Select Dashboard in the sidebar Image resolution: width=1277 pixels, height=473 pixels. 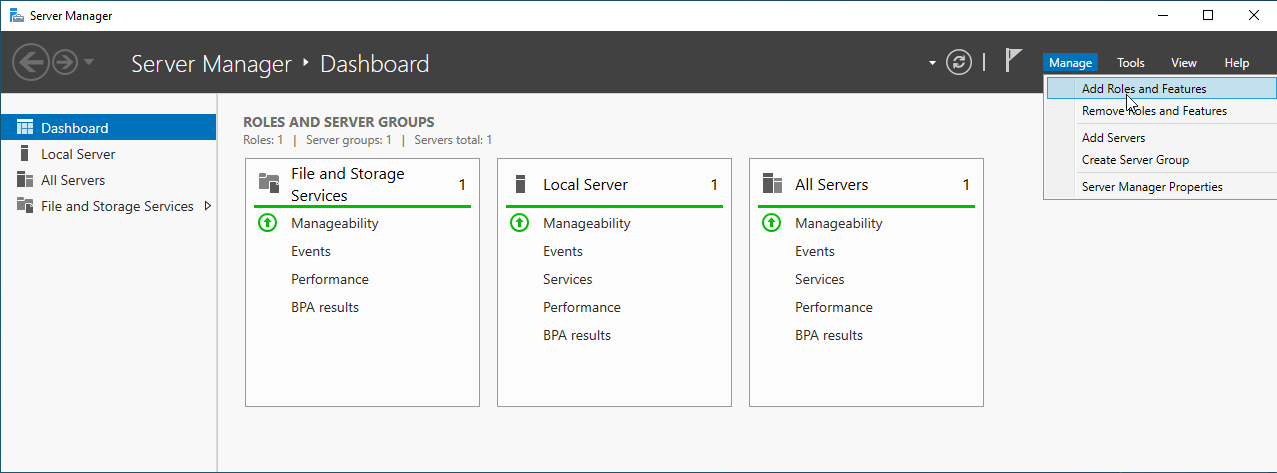(108, 128)
